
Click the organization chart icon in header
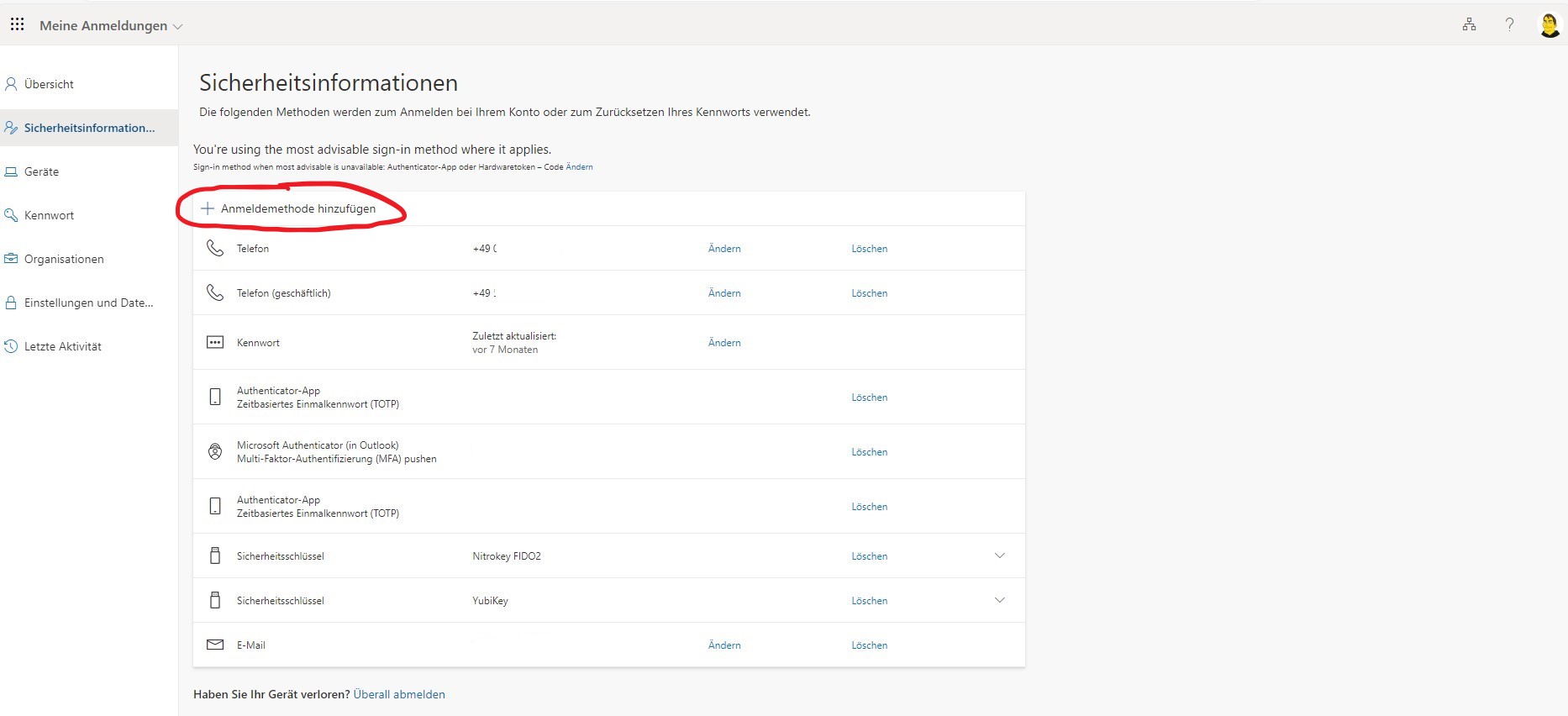pyautogui.click(x=1469, y=24)
